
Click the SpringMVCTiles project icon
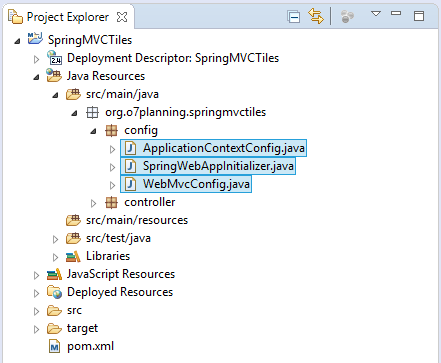point(35,39)
